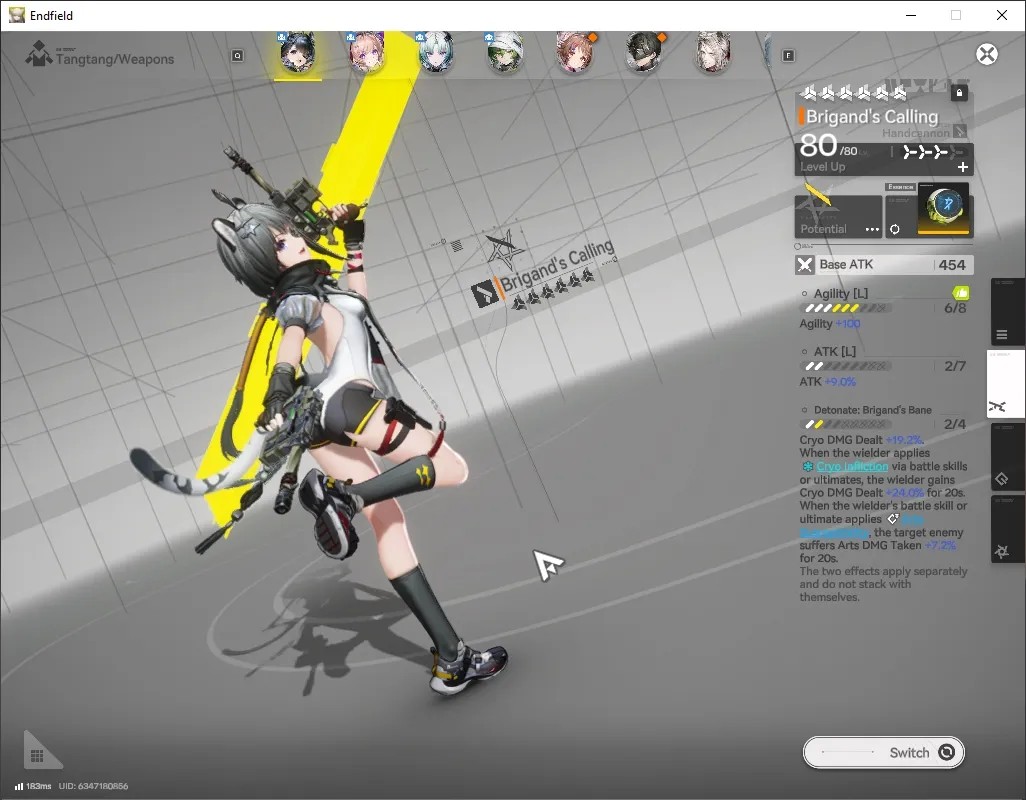Click the plus icon beside Level Up
1026x800 pixels.
click(x=963, y=167)
